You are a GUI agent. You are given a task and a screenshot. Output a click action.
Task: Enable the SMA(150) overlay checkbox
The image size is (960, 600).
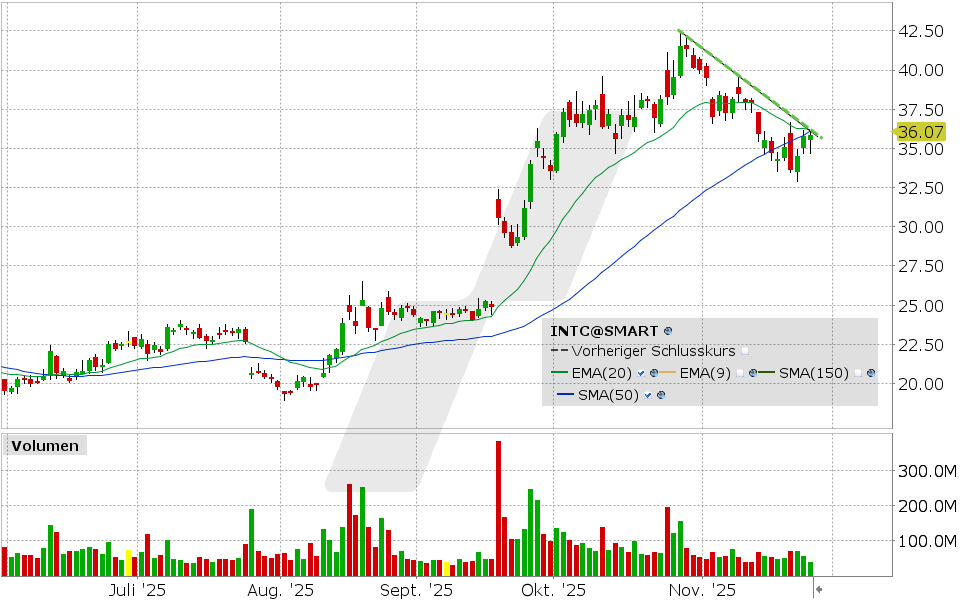pyautogui.click(x=857, y=371)
